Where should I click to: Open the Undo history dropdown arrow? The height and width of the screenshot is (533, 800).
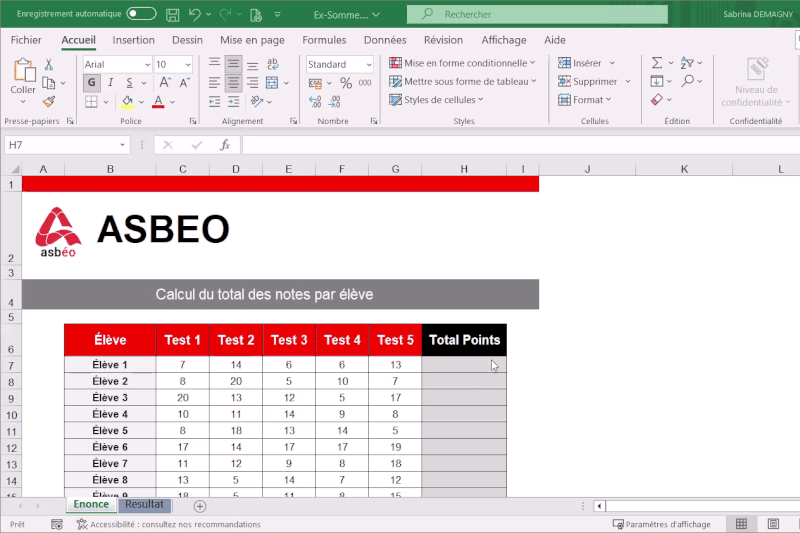tap(209, 15)
